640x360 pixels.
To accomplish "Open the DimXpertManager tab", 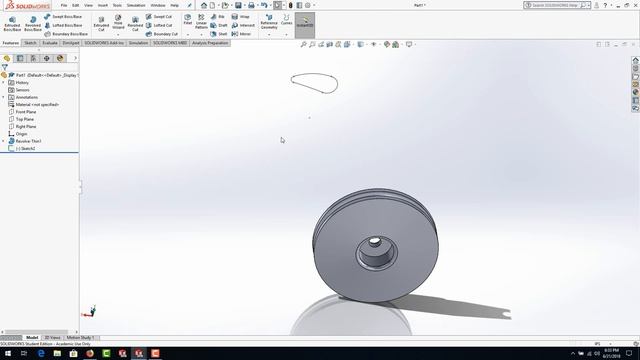I will click(47, 58).
